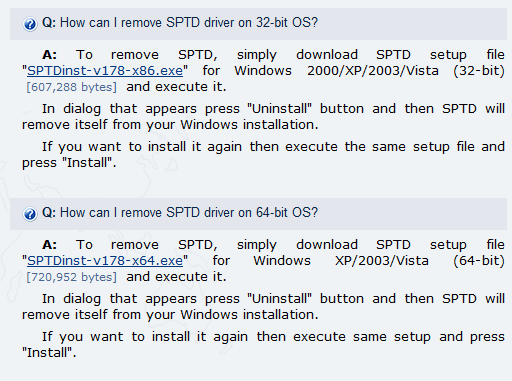The height and width of the screenshot is (381, 512).
Task: Click "Windows 2000/XP/2003/Vista" text
Action: pyautogui.click(x=336, y=71)
